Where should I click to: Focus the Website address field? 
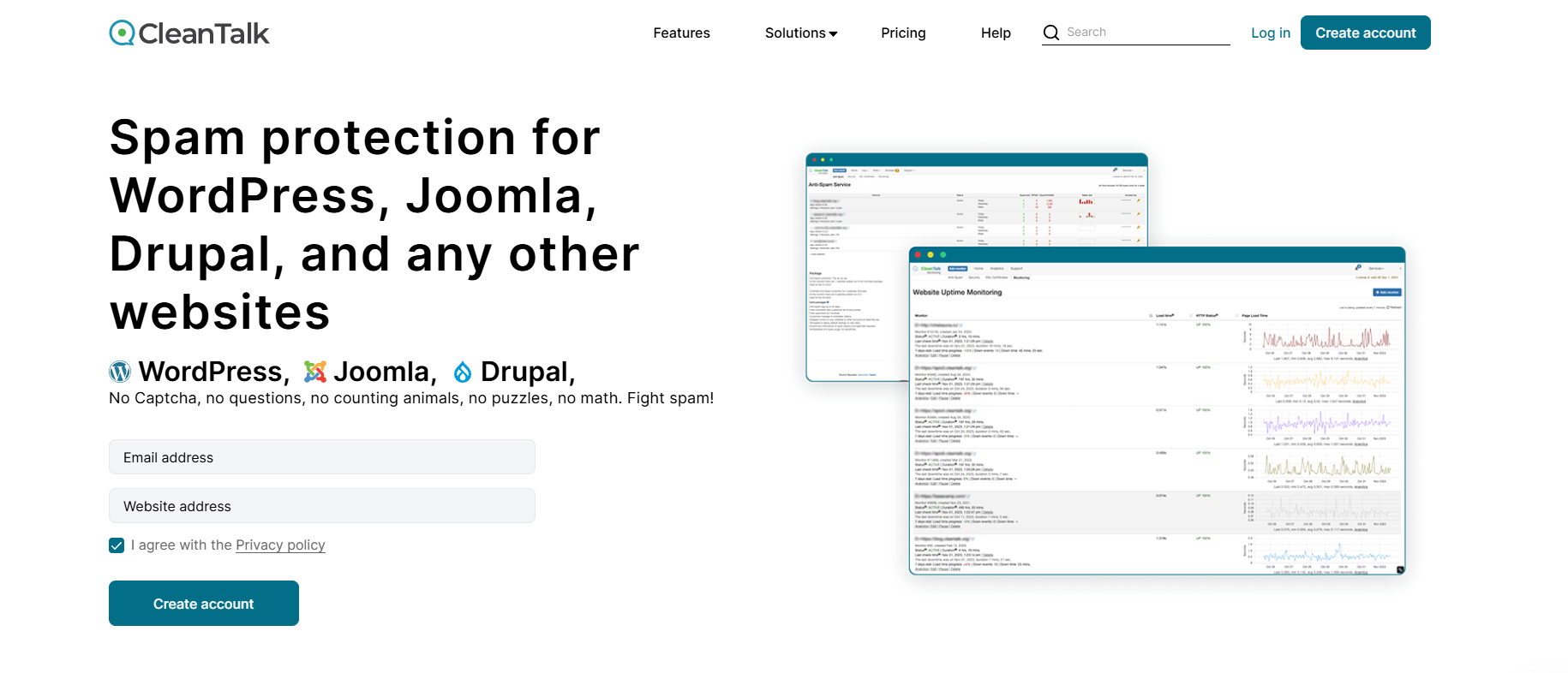tap(322, 506)
